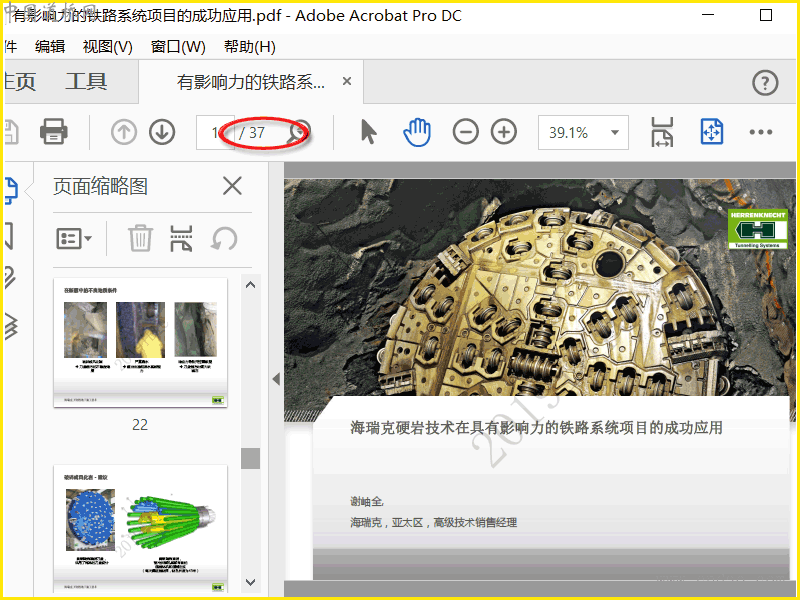Click the thumbnail panel scrollbar handle
The width and height of the screenshot is (800, 600).
point(250,458)
